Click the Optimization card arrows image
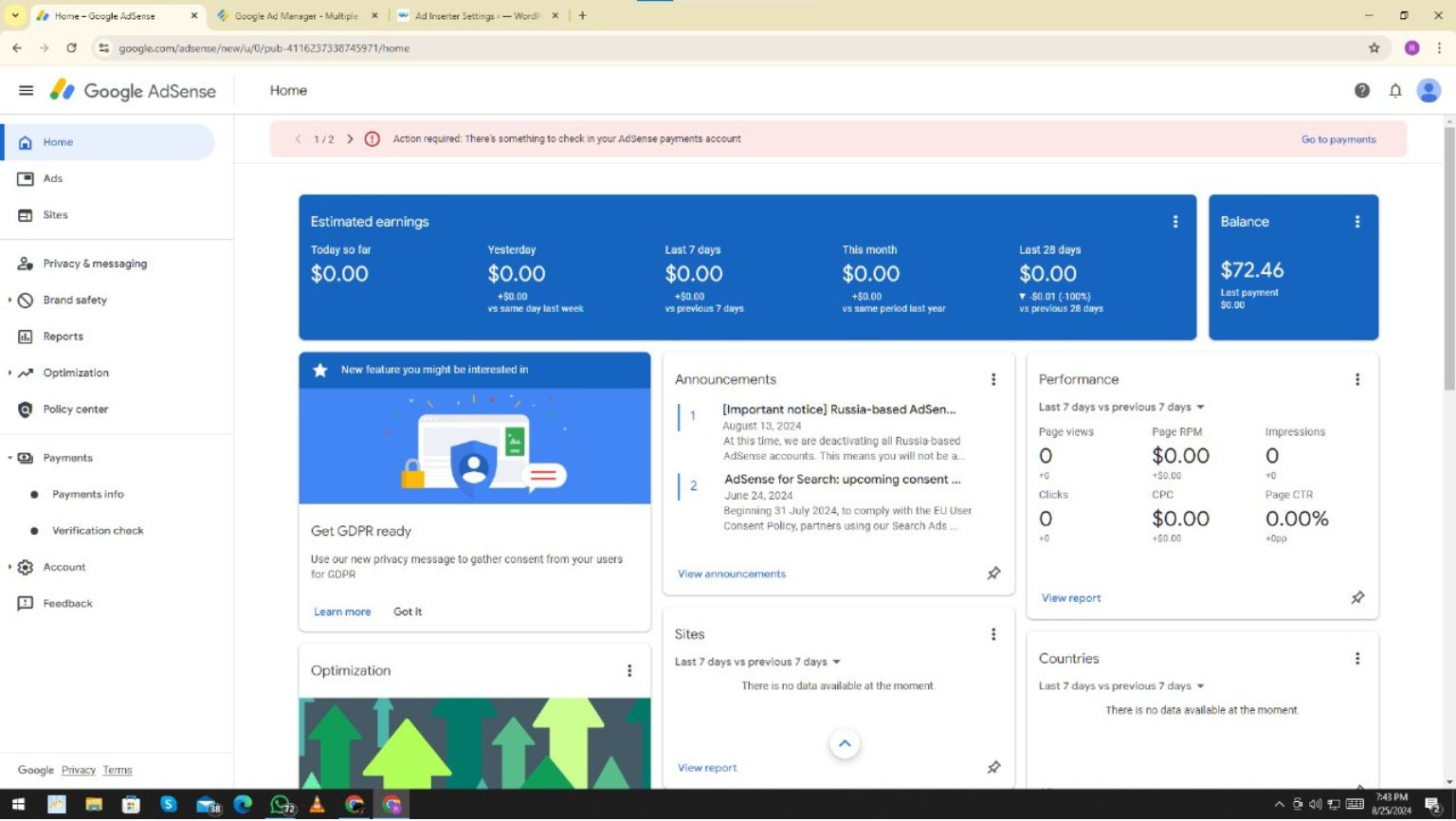Viewport: 1456px width, 821px height. [x=474, y=744]
